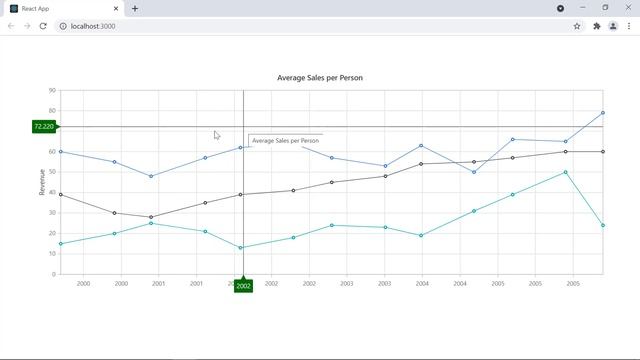Click the dark series first point at 39
Viewport: 640px width, 360px height.
(x=61, y=195)
